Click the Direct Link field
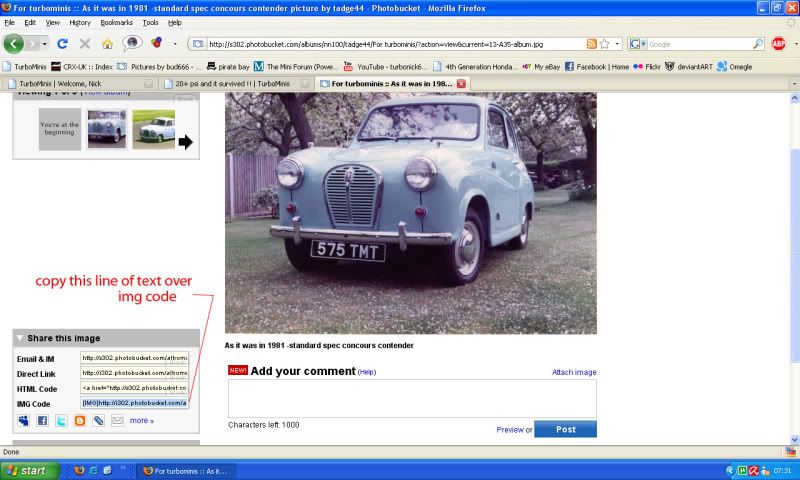This screenshot has width=800, height=480. point(135,373)
